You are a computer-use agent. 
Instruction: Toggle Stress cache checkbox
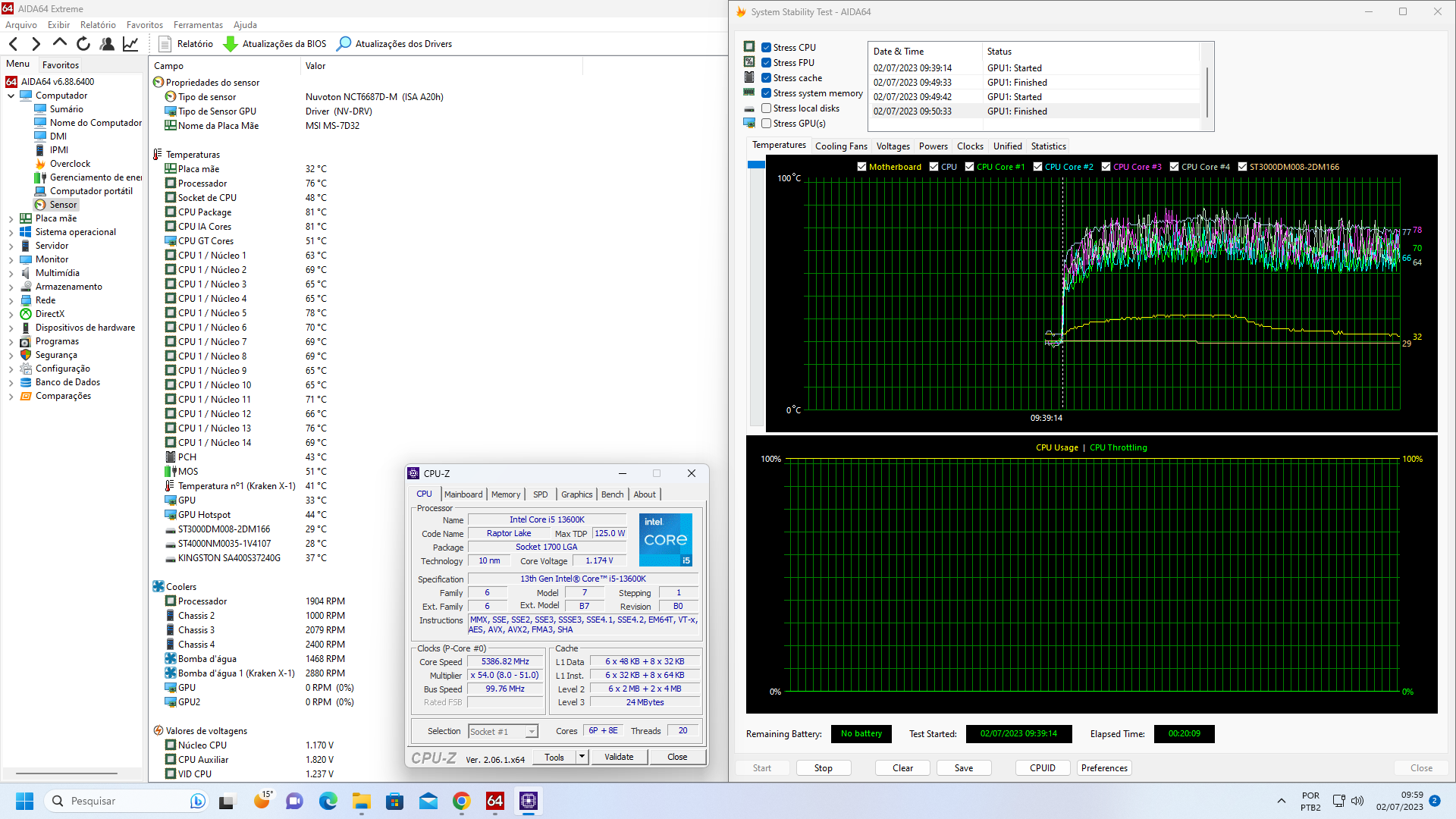coord(766,77)
